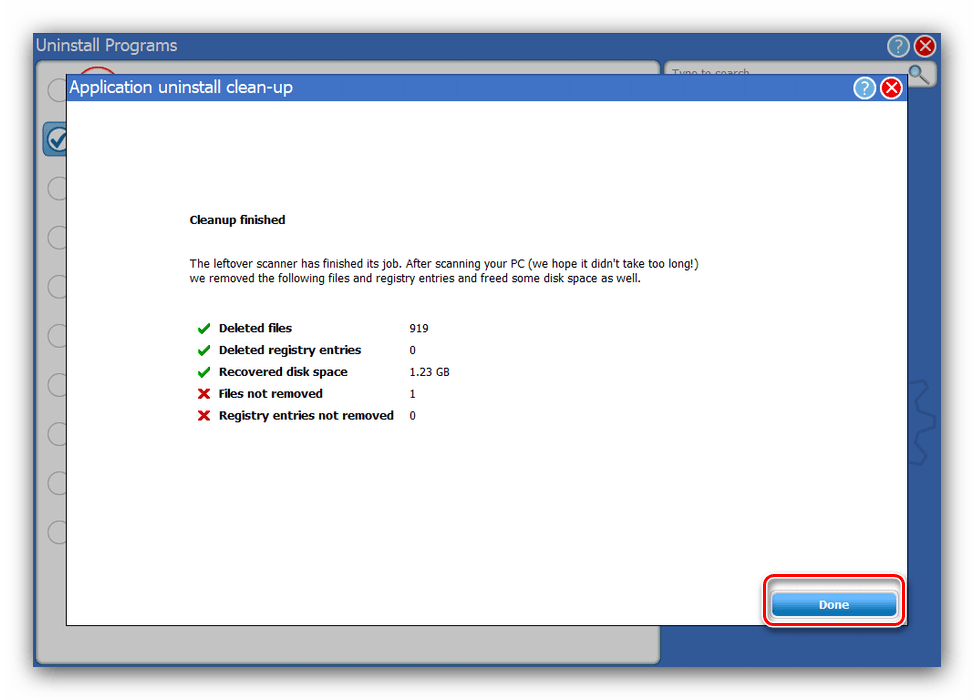Screen dimensions: 974x700
Task: Click red X beside Registry entries not removed
Action: tap(204, 416)
